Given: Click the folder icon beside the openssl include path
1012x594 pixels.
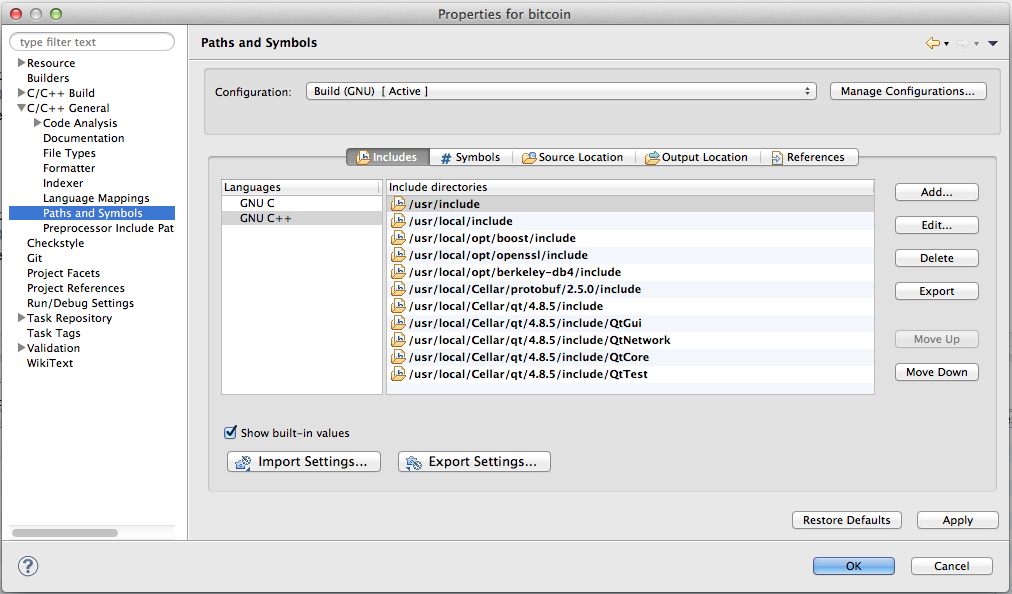Looking at the screenshot, I should (x=398, y=255).
